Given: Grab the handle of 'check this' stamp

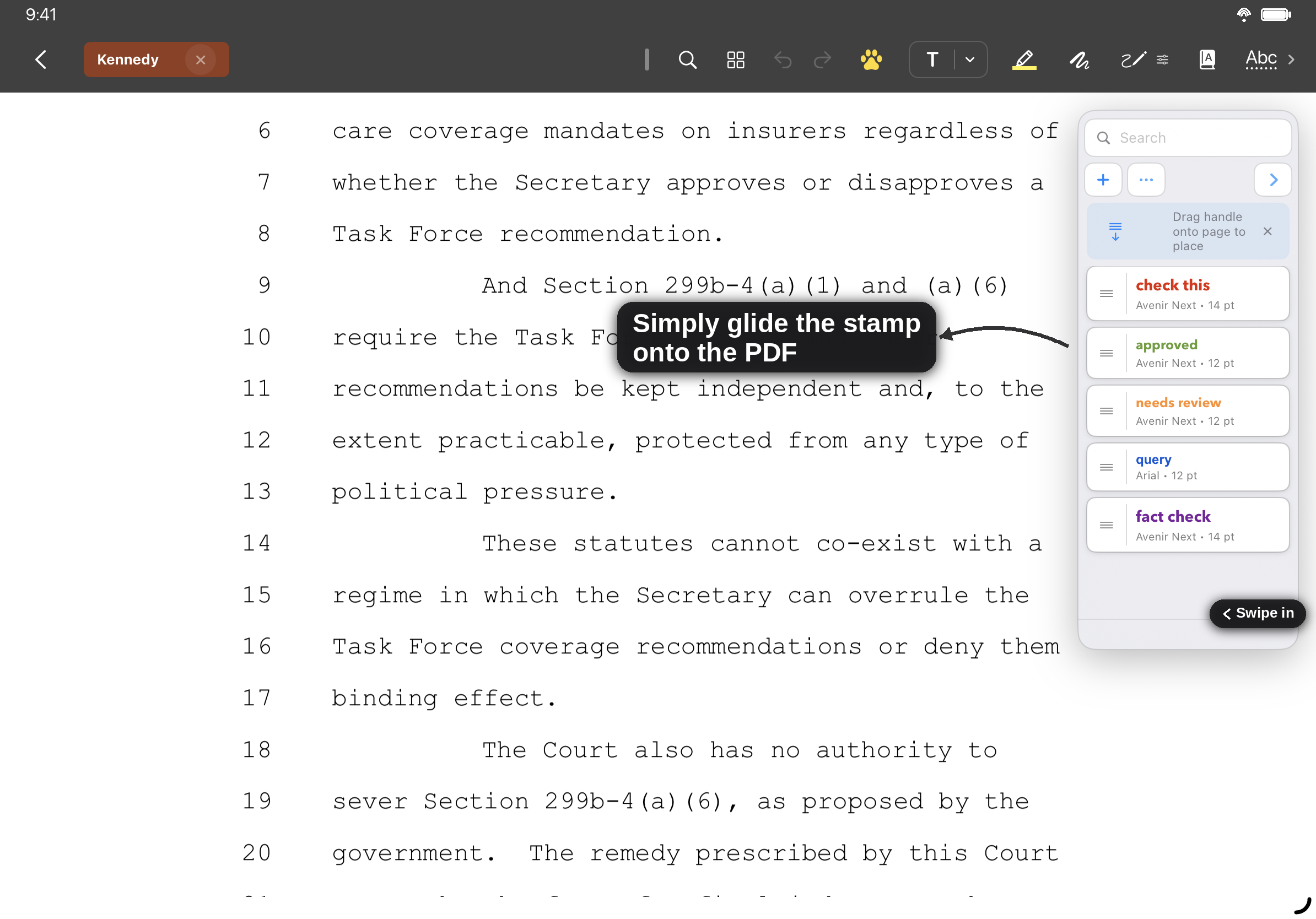Looking at the screenshot, I should pos(1106,294).
